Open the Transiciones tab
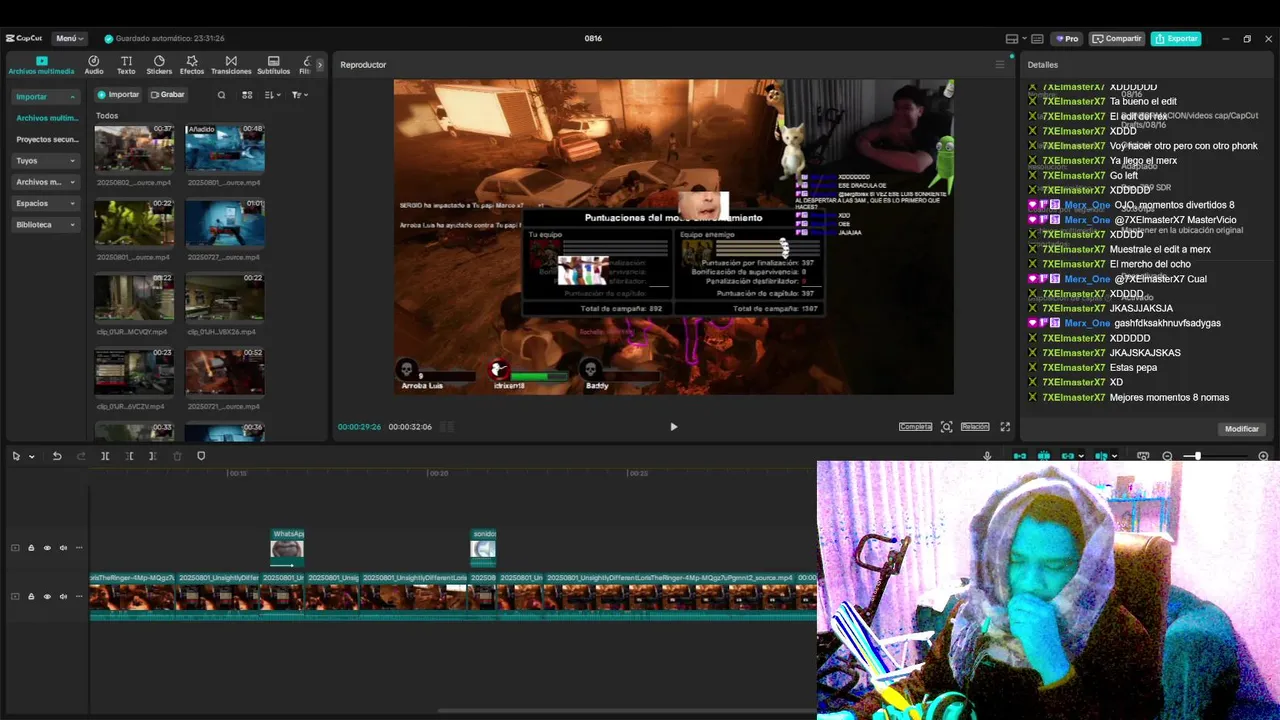The width and height of the screenshot is (1280, 720). 231,65
